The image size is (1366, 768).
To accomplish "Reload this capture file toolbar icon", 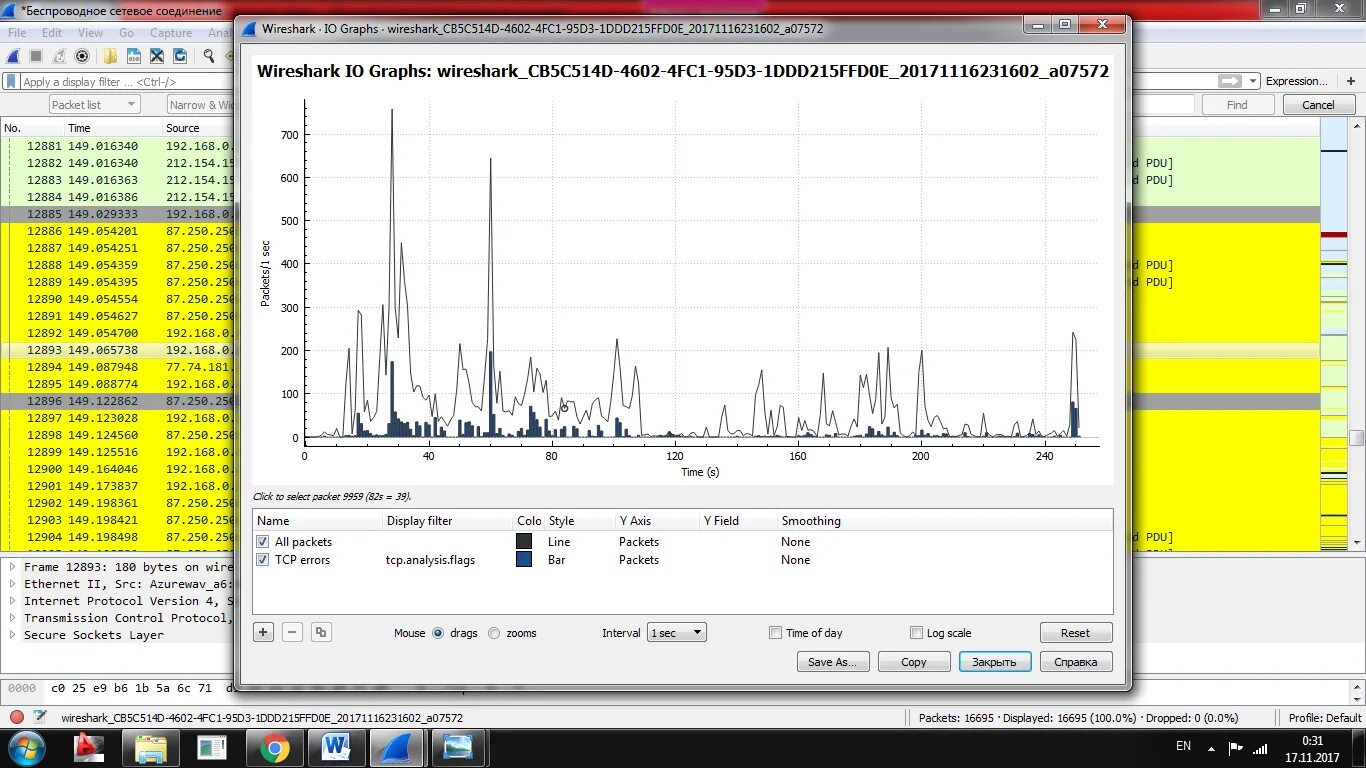I will coord(180,57).
